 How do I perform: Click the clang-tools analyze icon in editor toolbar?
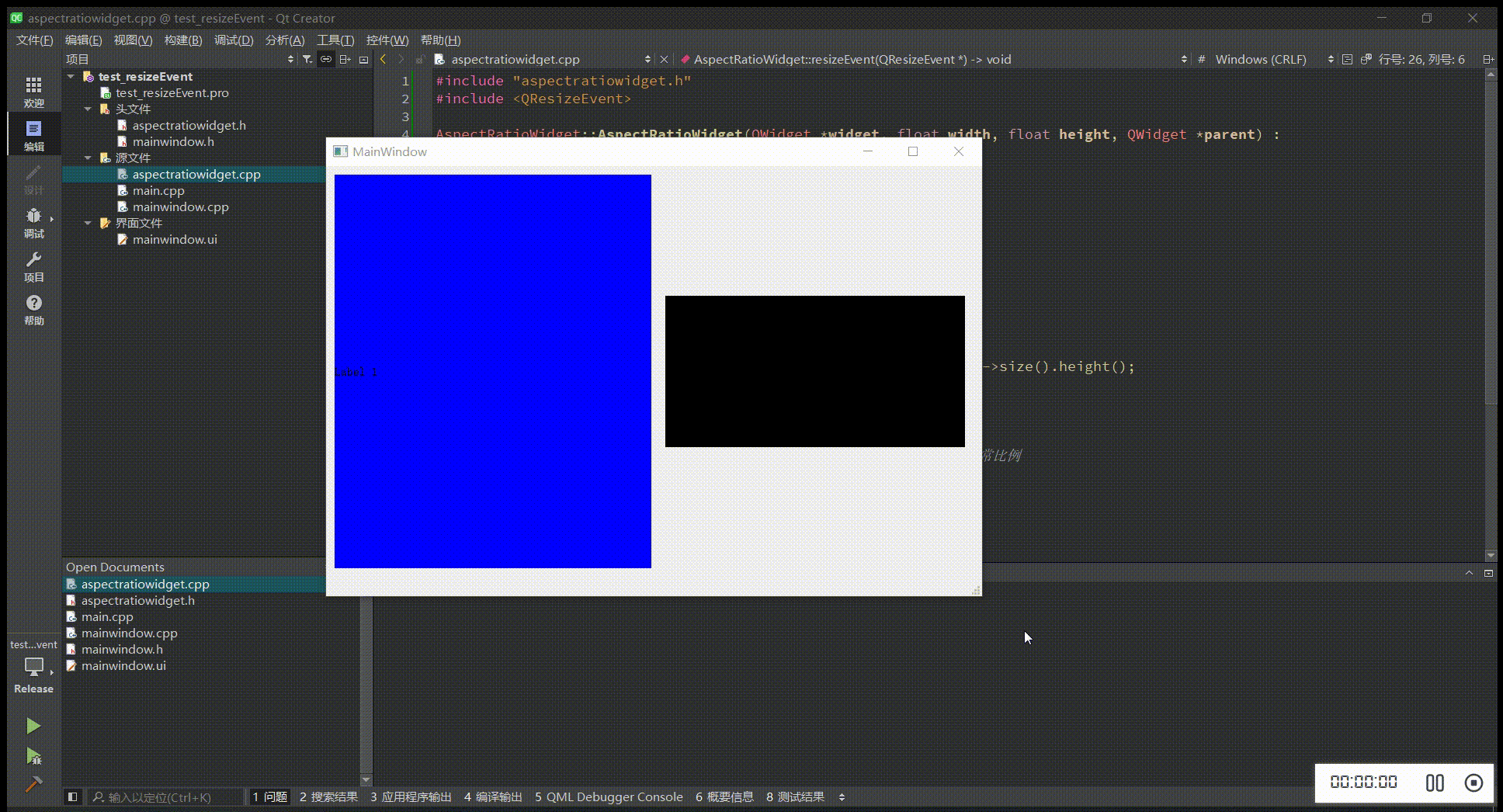(x=1366, y=59)
